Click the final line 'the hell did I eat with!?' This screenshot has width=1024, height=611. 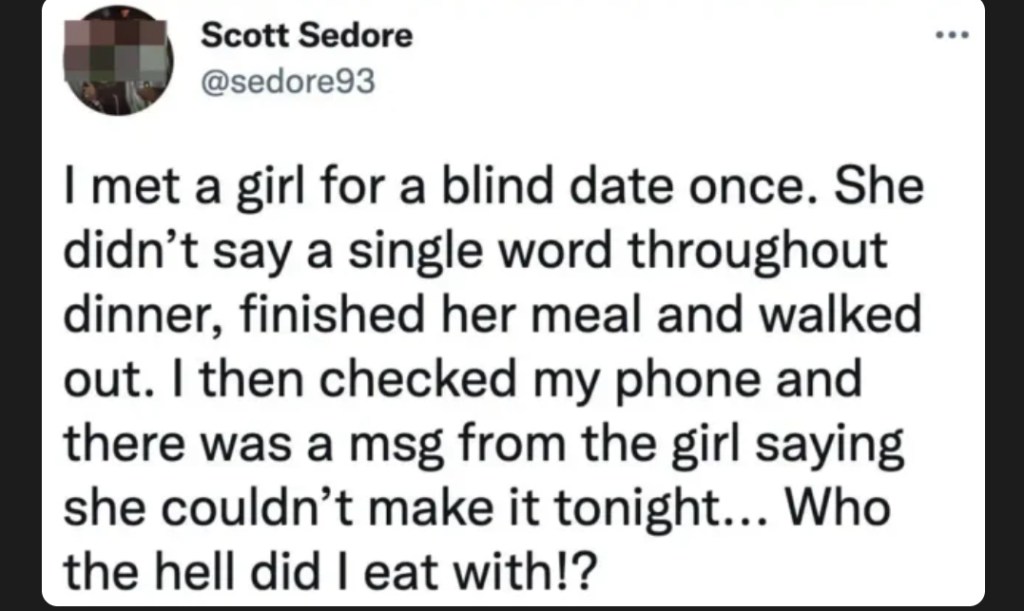(330, 572)
